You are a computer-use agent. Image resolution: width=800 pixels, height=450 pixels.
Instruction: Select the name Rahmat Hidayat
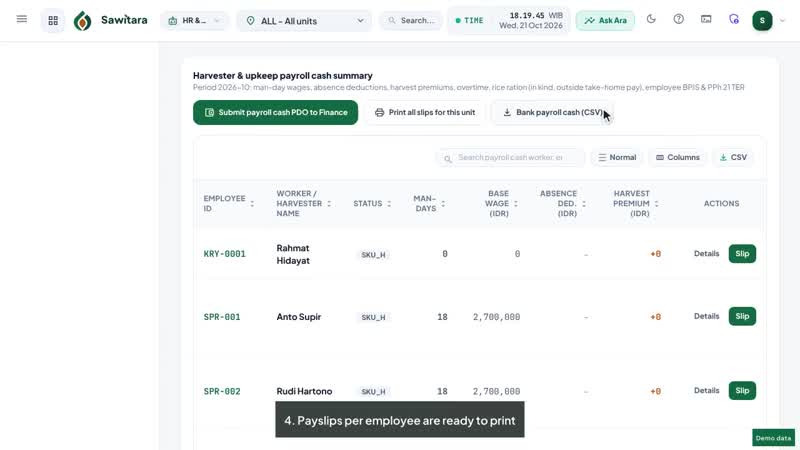pyautogui.click(x=293, y=254)
